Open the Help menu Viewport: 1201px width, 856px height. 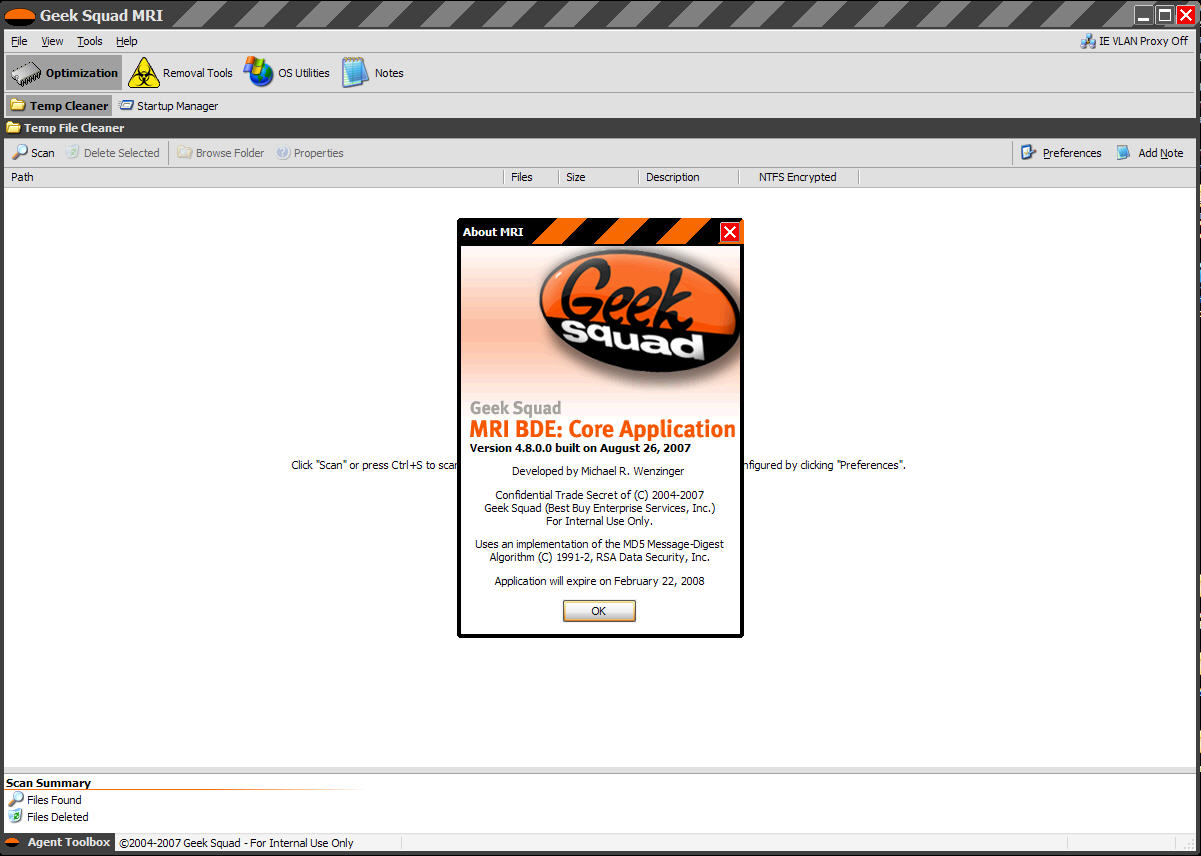(127, 41)
